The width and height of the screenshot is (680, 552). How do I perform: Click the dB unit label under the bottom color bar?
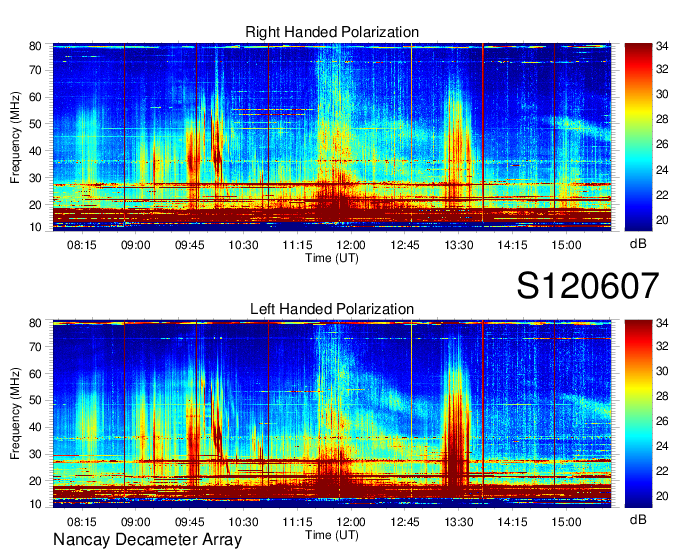click(638, 520)
